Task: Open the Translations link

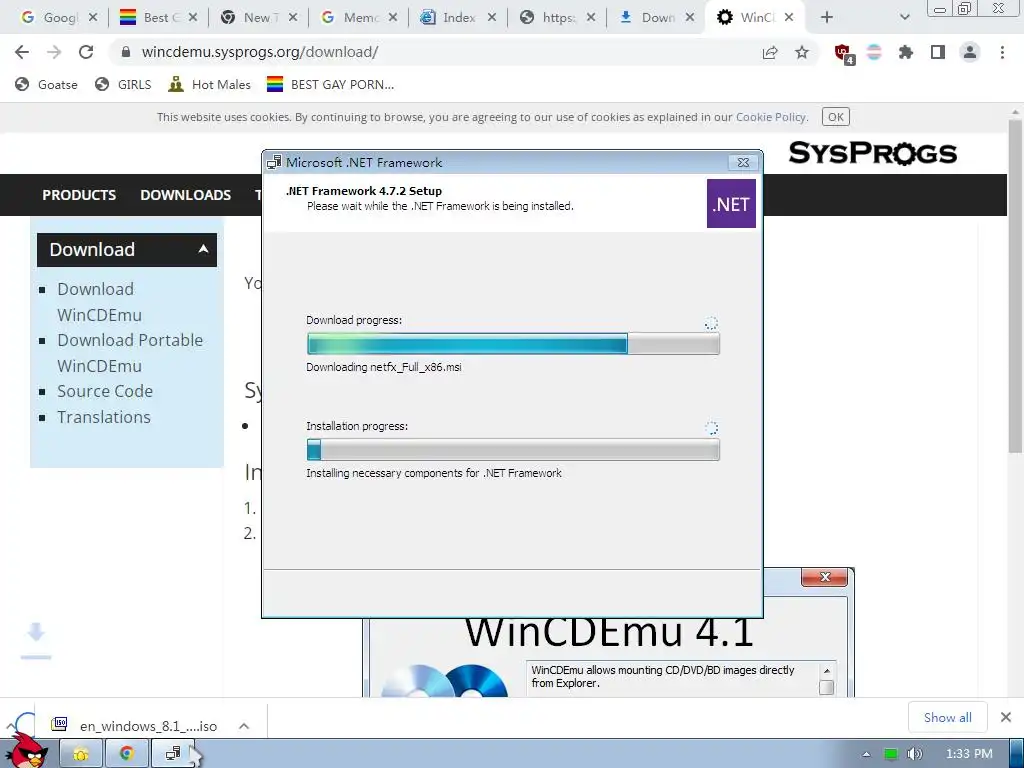Action: [104, 417]
